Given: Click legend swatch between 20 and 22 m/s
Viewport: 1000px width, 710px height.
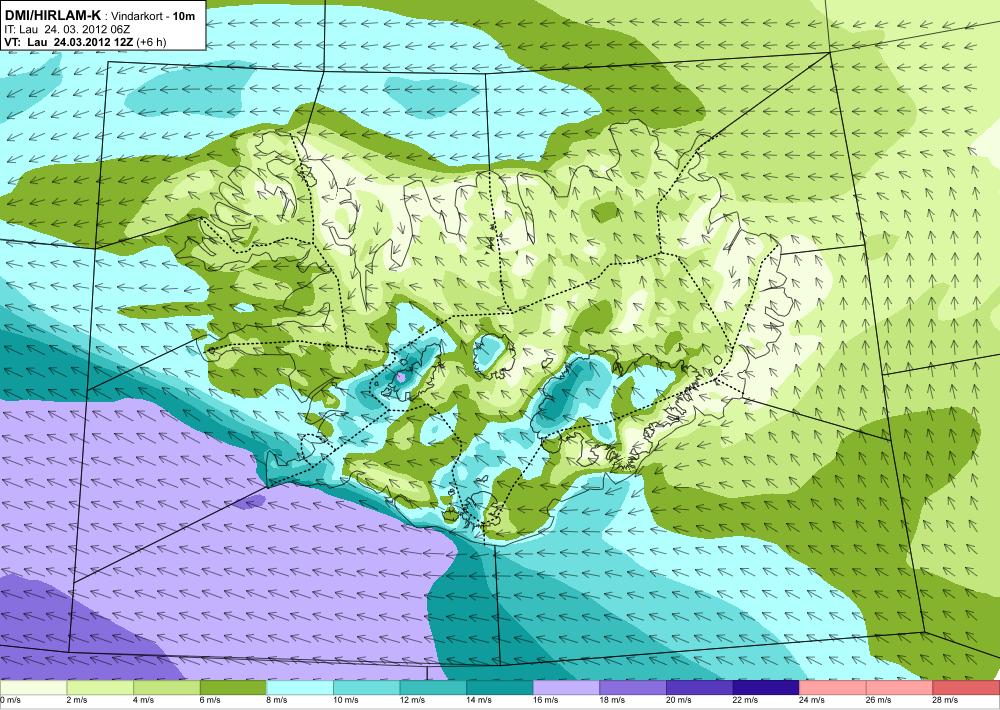Looking at the screenshot, I should pos(700,688).
